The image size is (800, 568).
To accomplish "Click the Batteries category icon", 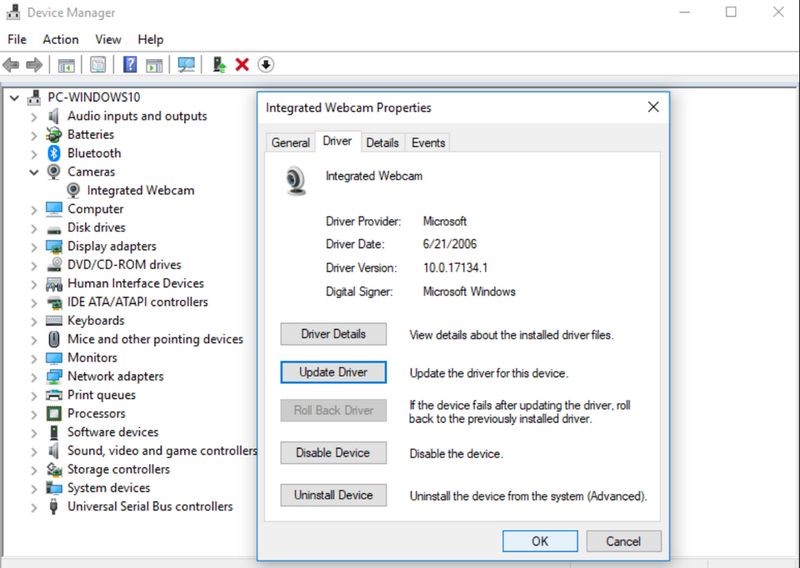I will [54, 135].
